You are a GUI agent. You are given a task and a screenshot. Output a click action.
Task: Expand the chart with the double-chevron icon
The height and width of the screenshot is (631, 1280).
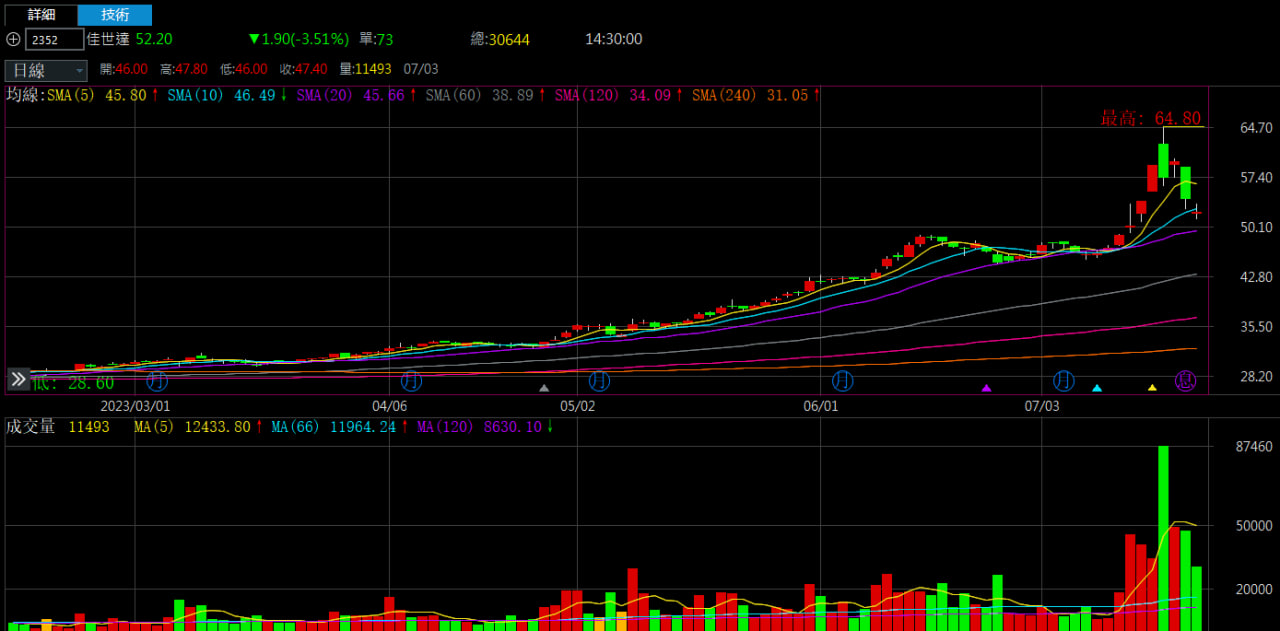(18, 379)
